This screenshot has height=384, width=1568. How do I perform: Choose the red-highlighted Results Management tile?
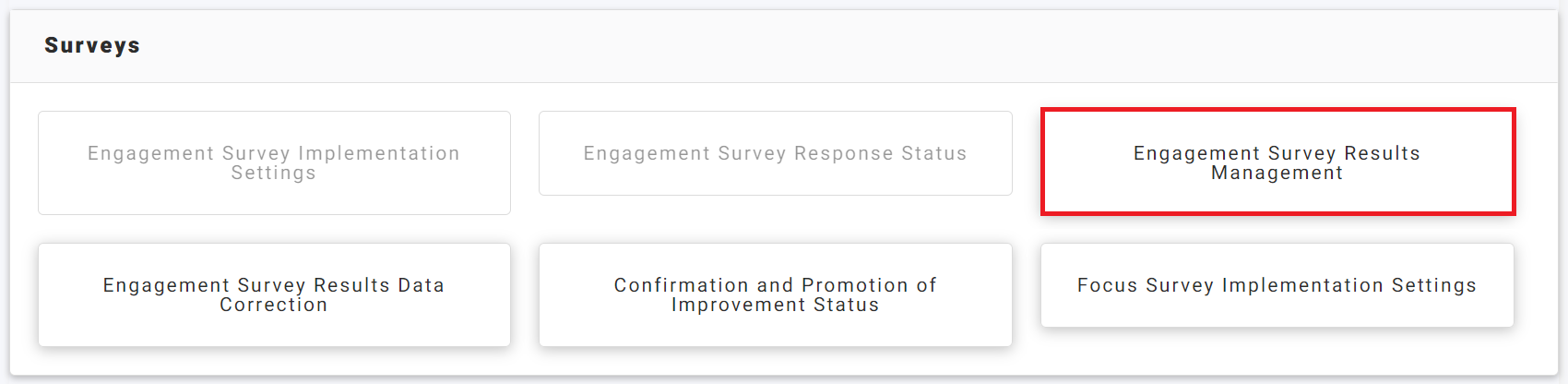pyautogui.click(x=1277, y=162)
